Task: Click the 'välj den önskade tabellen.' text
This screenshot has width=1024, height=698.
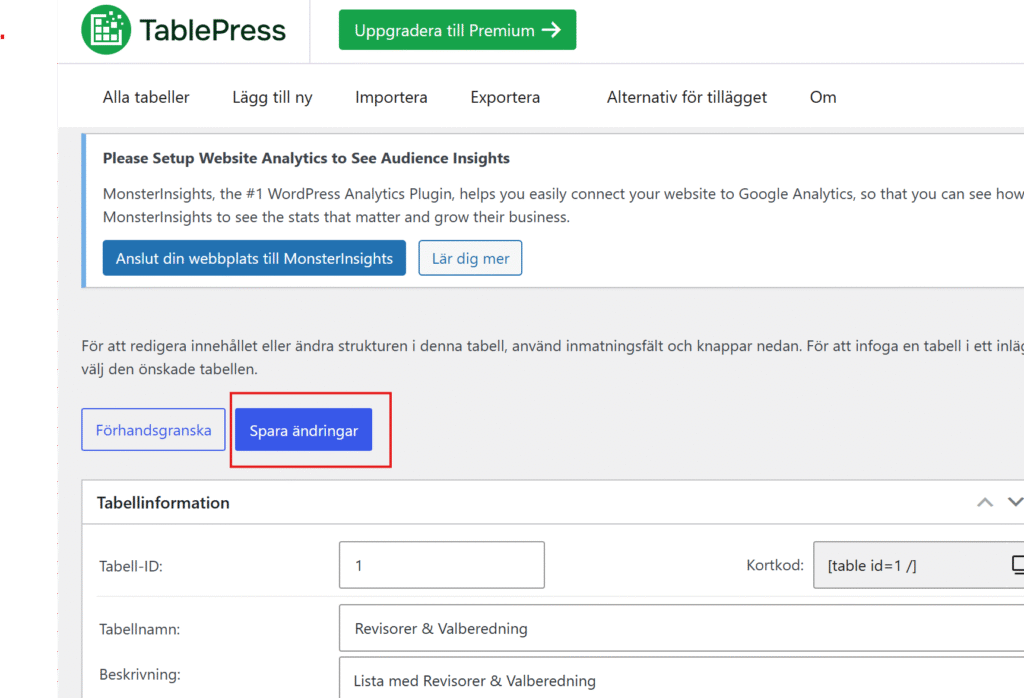Action: [x=170, y=369]
